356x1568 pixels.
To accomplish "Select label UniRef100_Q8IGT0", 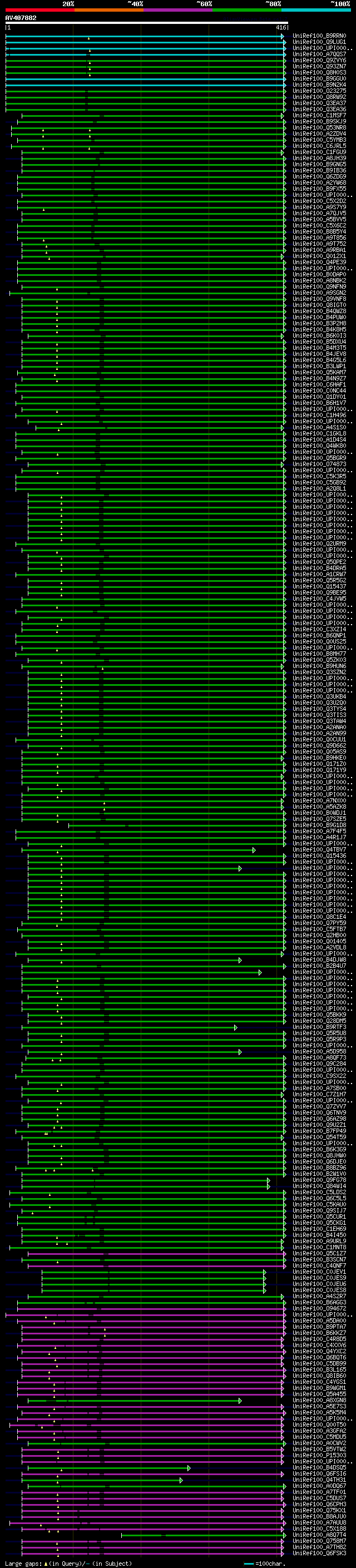I will coord(319,305).
